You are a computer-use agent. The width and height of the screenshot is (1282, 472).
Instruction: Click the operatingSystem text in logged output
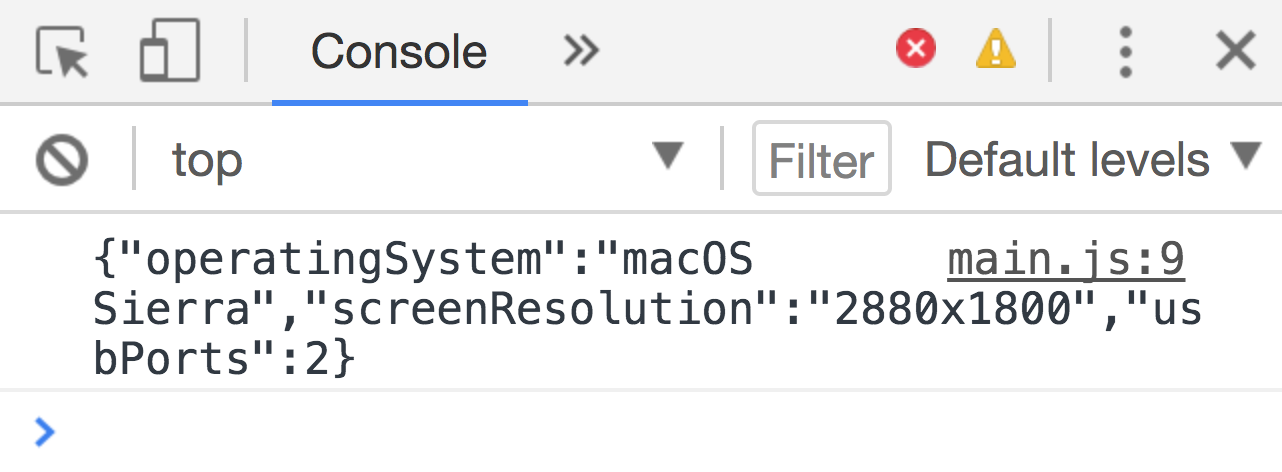coord(342,262)
